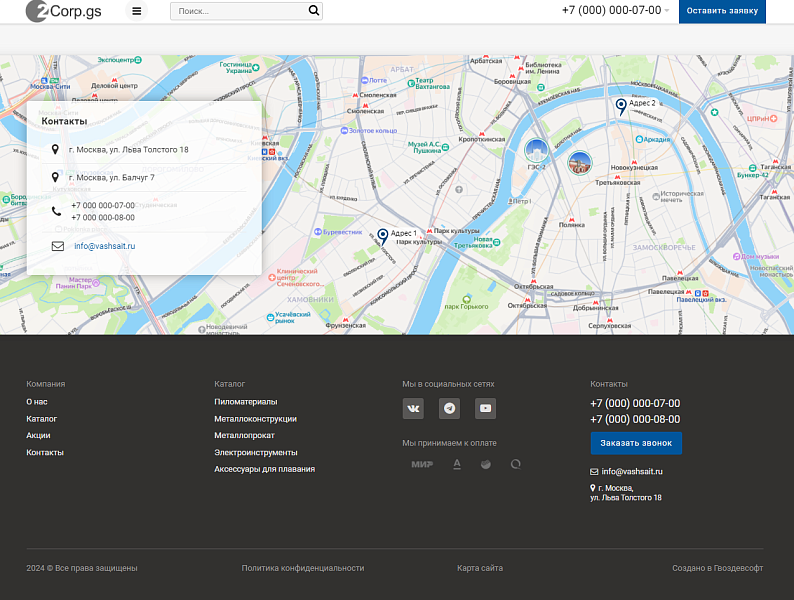Open the hamburger menu in header

pyautogui.click(x=136, y=11)
